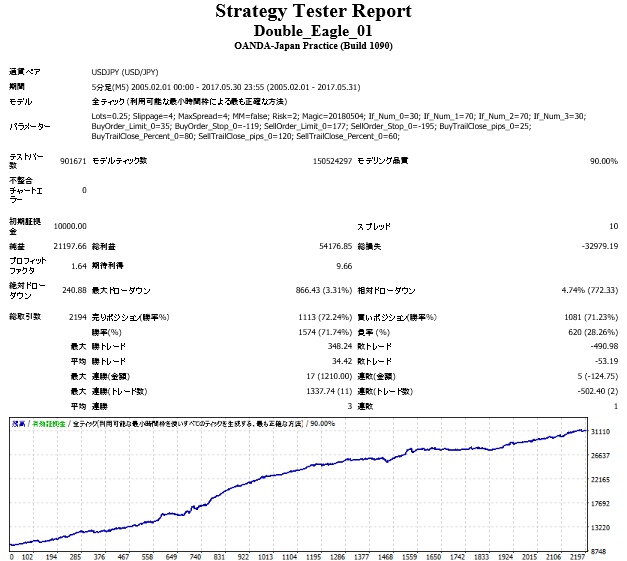Click the green equity legend label in chart

click(48, 424)
